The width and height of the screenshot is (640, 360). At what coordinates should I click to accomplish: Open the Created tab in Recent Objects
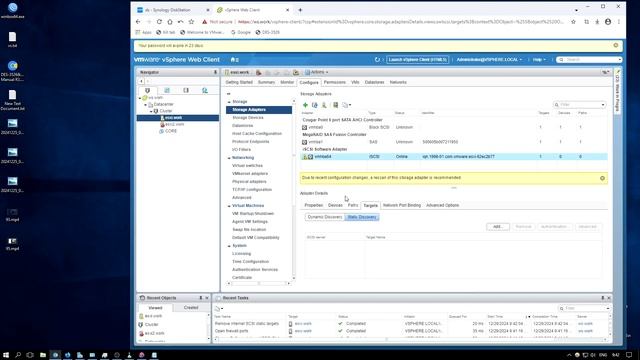click(191, 308)
